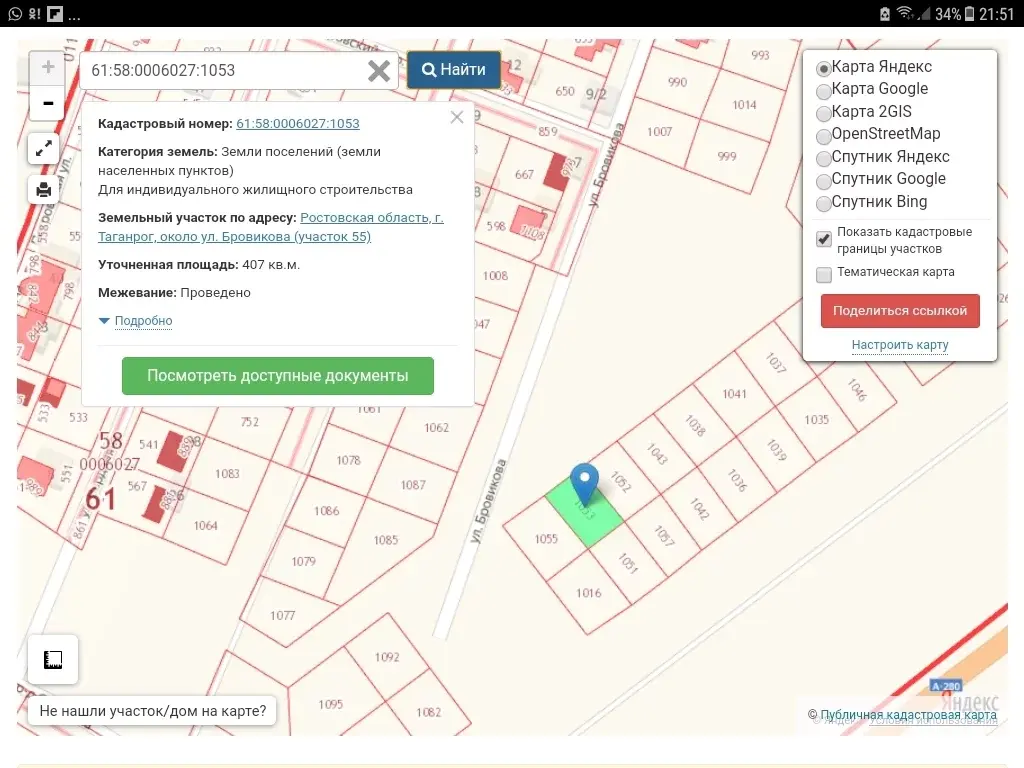Click the zoom out minus icon
The image size is (1024, 768).
click(x=47, y=103)
